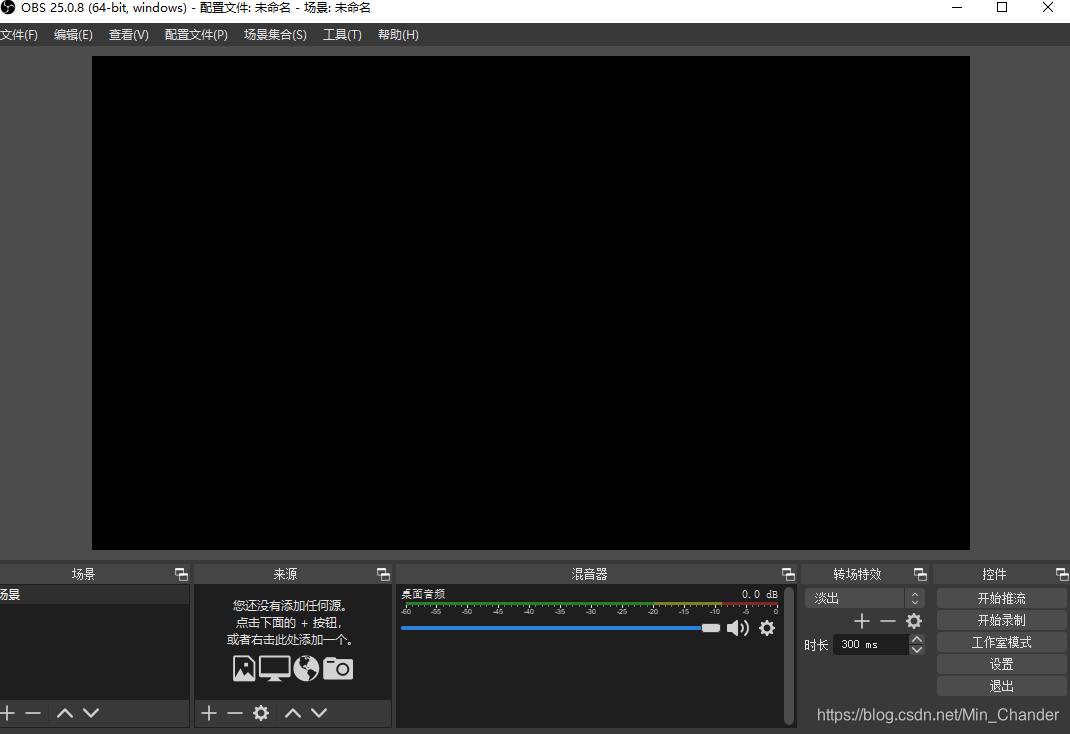Open the 淡出 transition dropdown
This screenshot has width=1070, height=734.
click(x=865, y=598)
